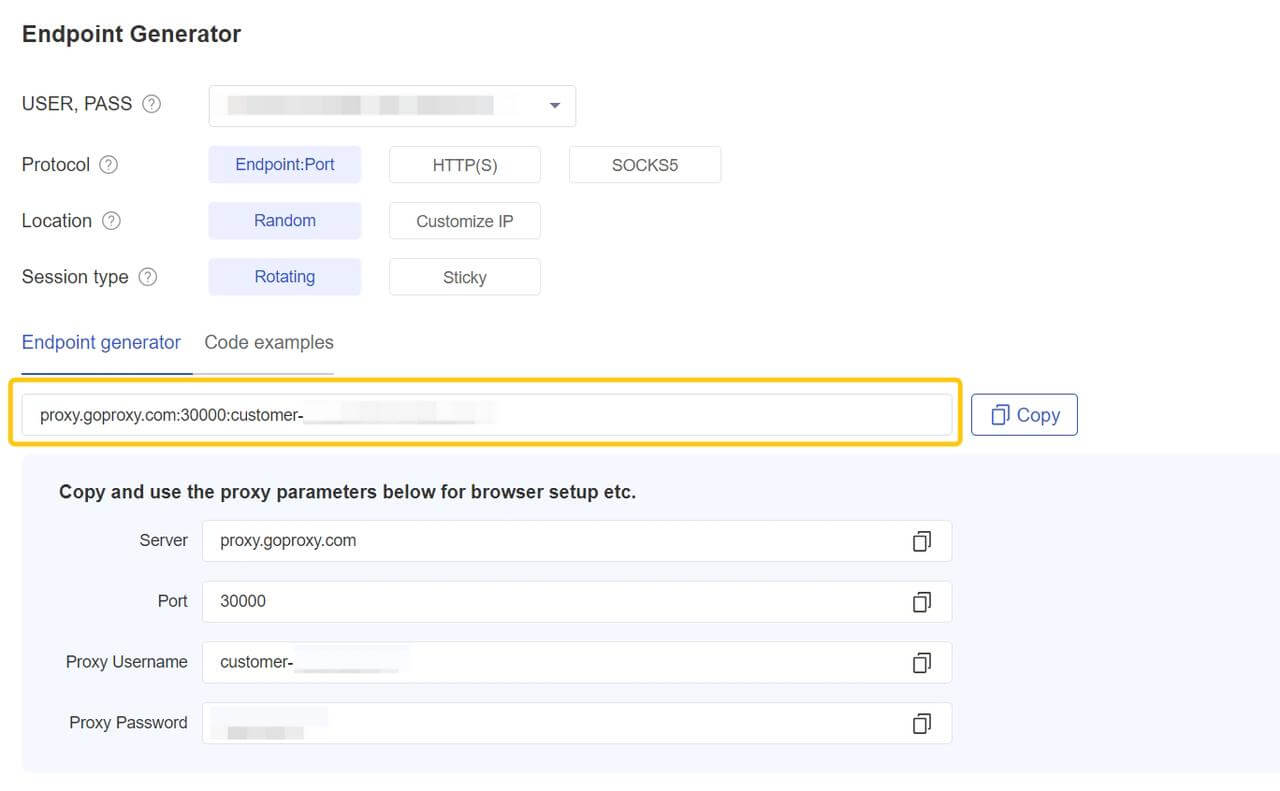Copy the Proxy Password with its icon

tap(921, 723)
